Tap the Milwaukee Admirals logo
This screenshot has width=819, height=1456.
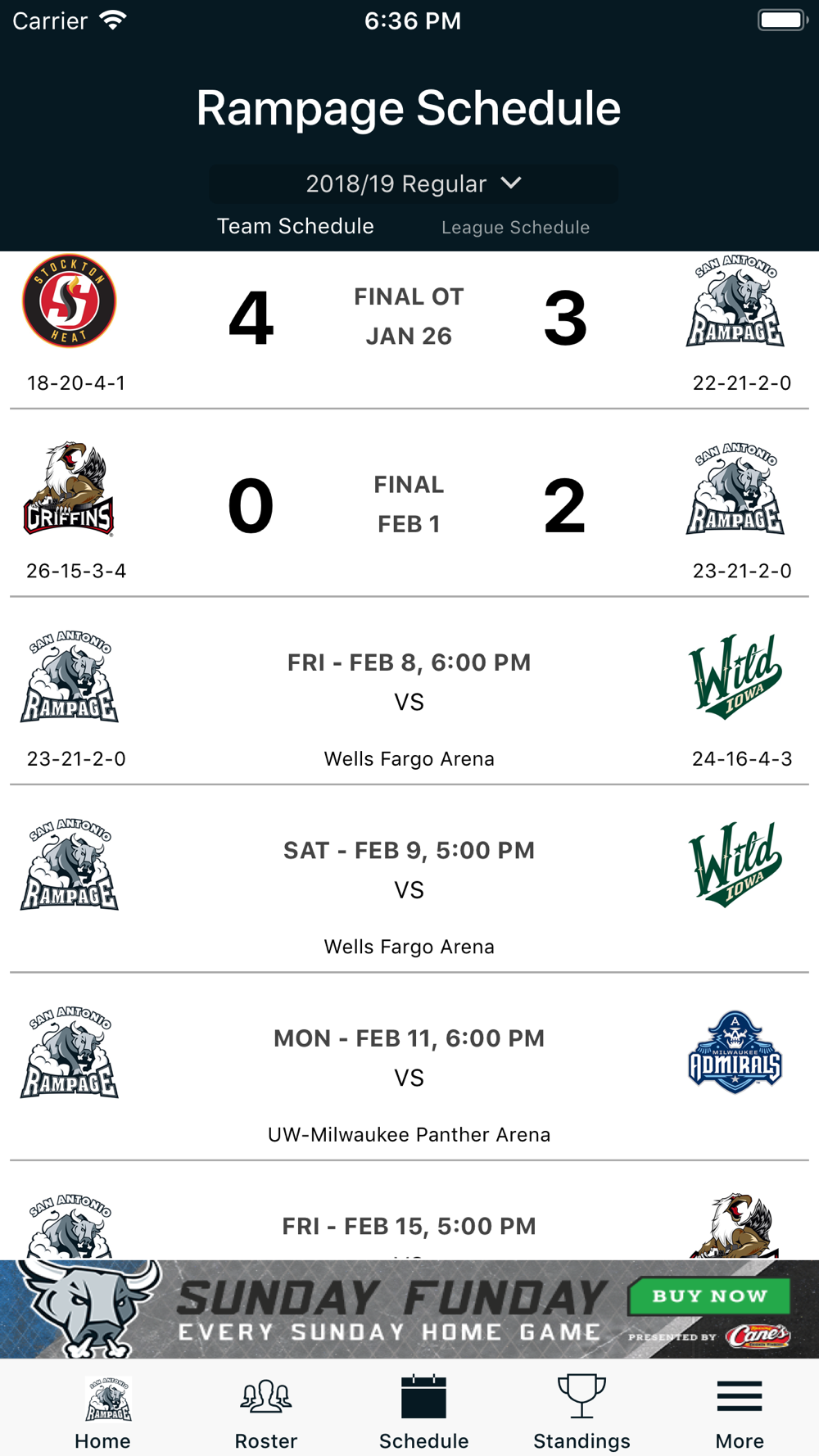tap(735, 1052)
